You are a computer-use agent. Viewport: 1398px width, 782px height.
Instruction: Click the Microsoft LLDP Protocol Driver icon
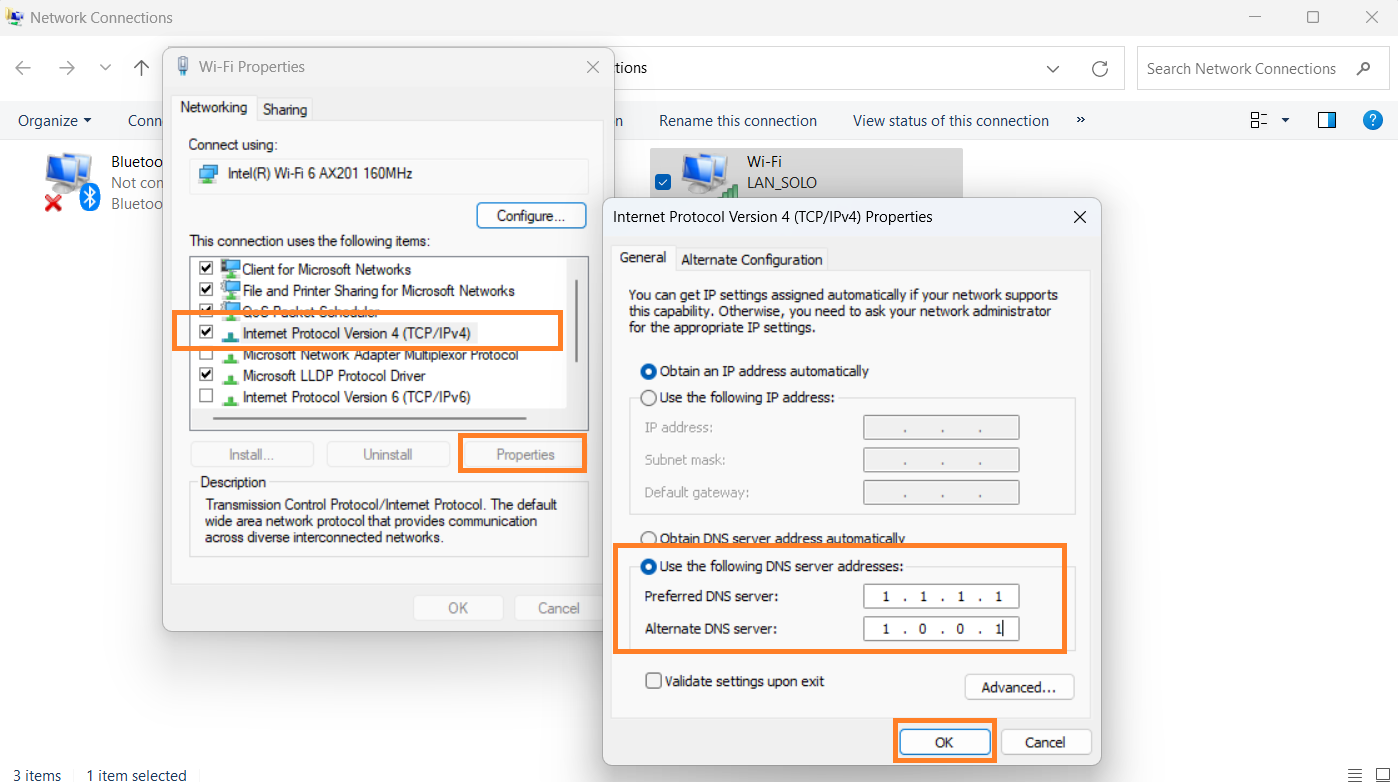230,376
